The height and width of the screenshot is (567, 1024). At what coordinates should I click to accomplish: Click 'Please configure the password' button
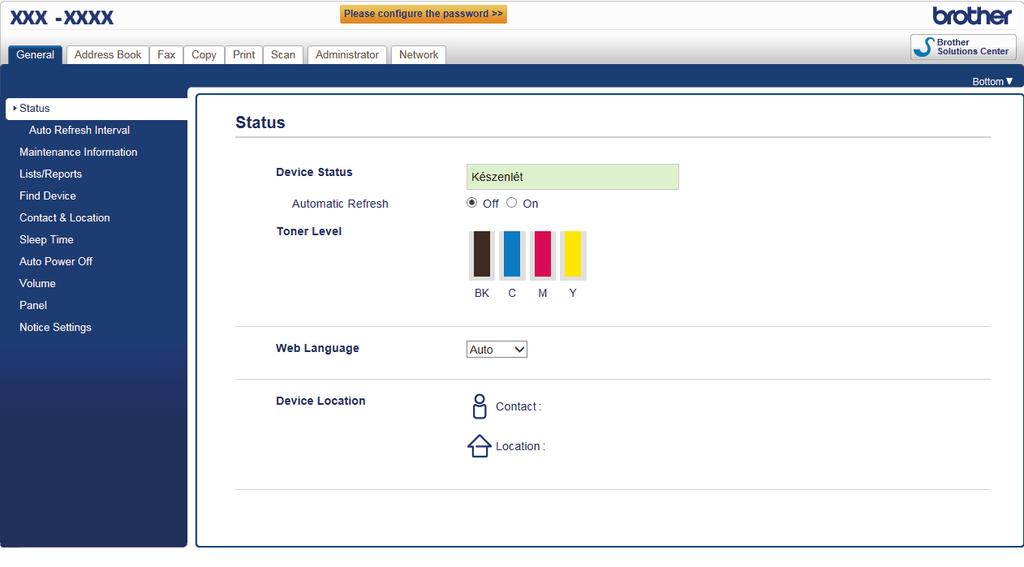pyautogui.click(x=423, y=14)
